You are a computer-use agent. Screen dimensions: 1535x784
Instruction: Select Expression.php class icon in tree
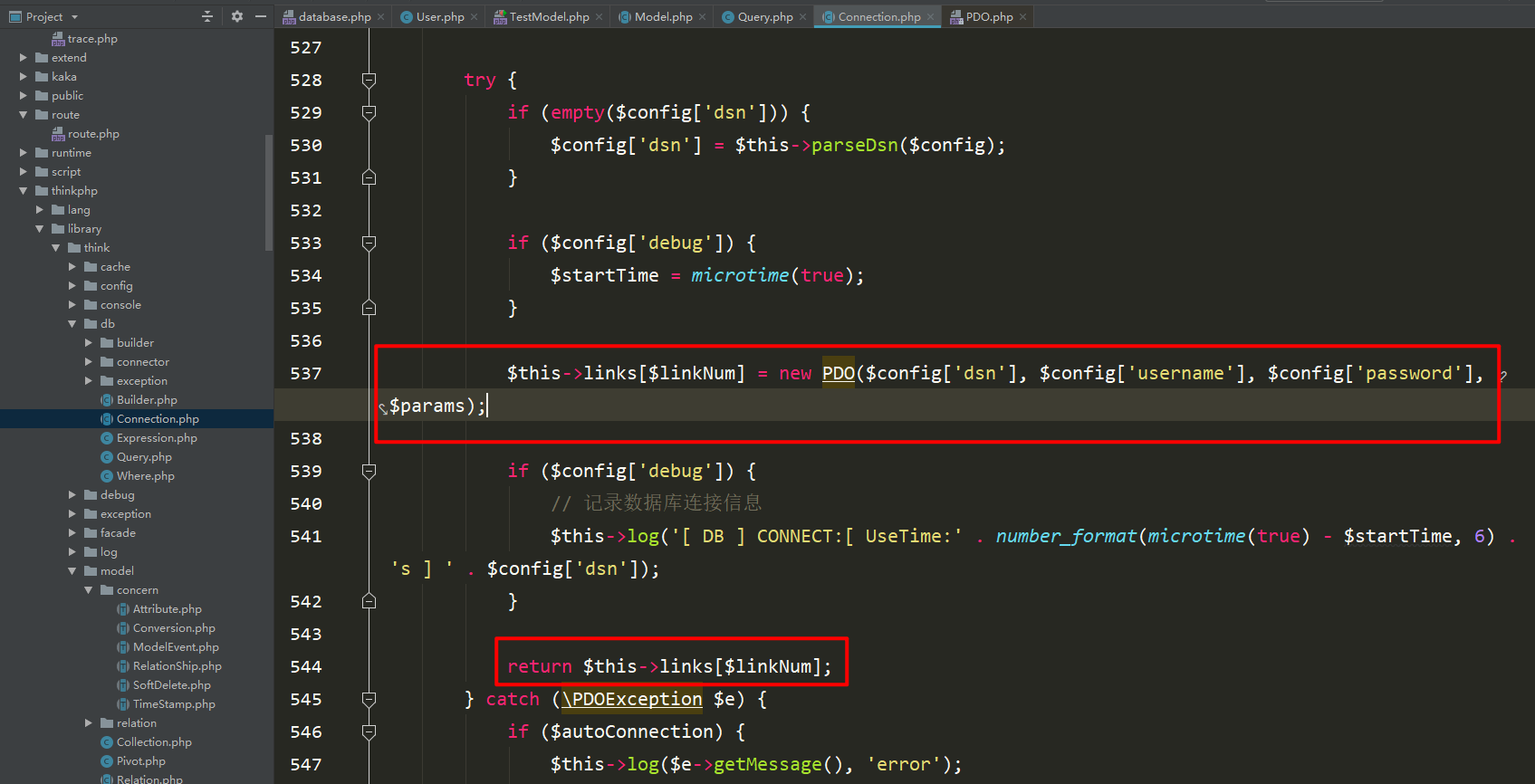click(107, 438)
